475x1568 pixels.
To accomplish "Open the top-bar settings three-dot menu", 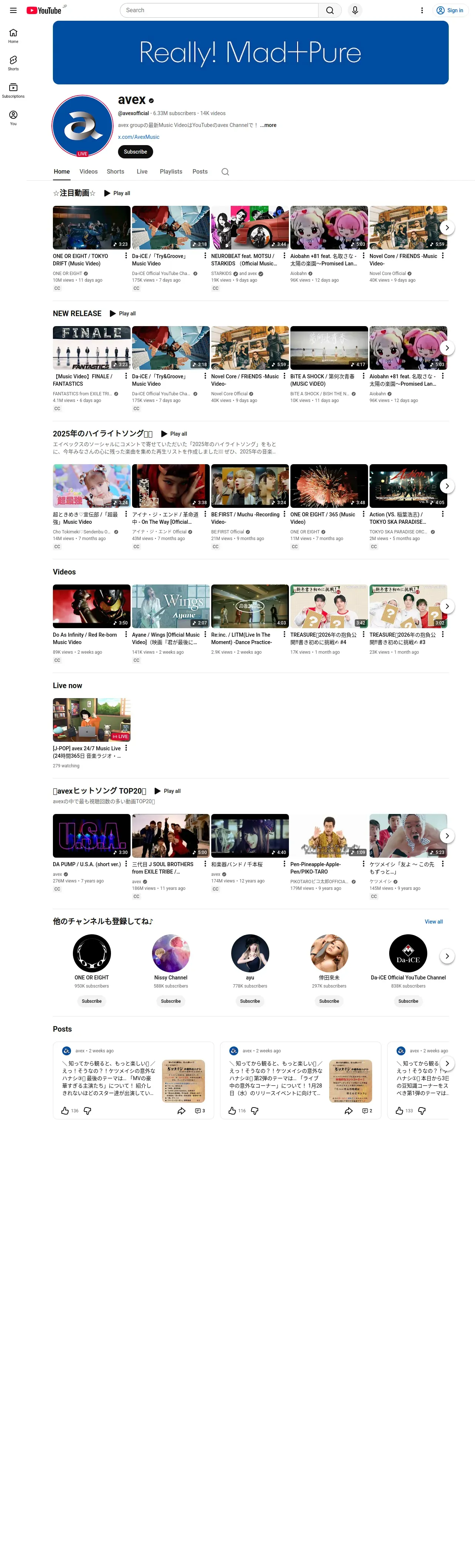I will tap(422, 10).
